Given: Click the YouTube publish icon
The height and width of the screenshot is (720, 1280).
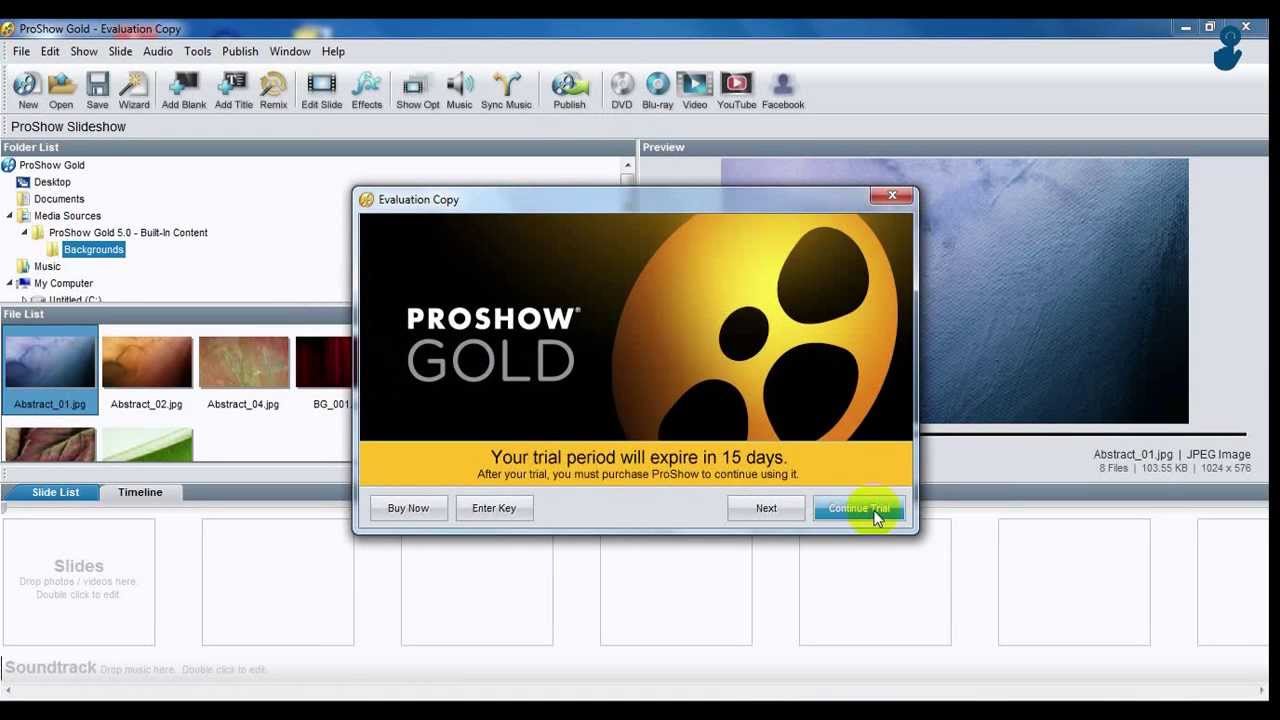Looking at the screenshot, I should coord(736,91).
